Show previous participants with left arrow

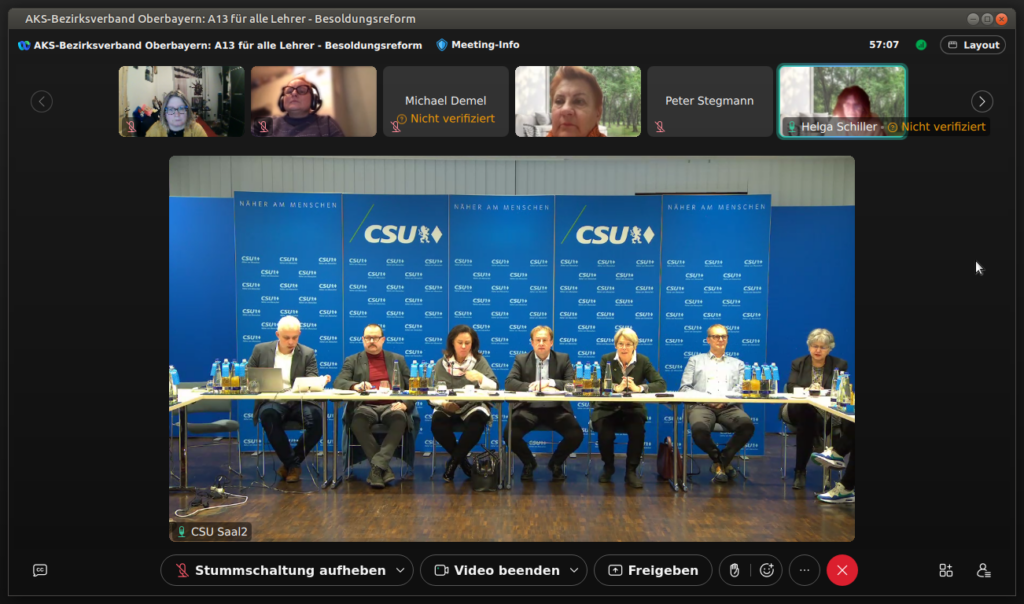pos(42,101)
